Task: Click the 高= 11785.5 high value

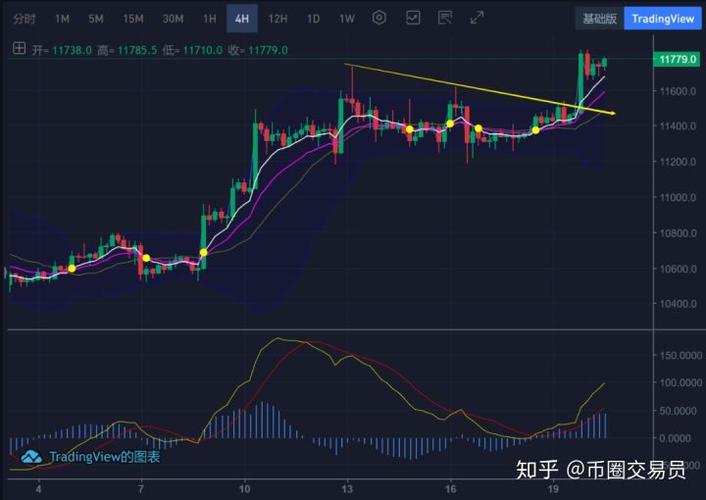Action: (127, 50)
